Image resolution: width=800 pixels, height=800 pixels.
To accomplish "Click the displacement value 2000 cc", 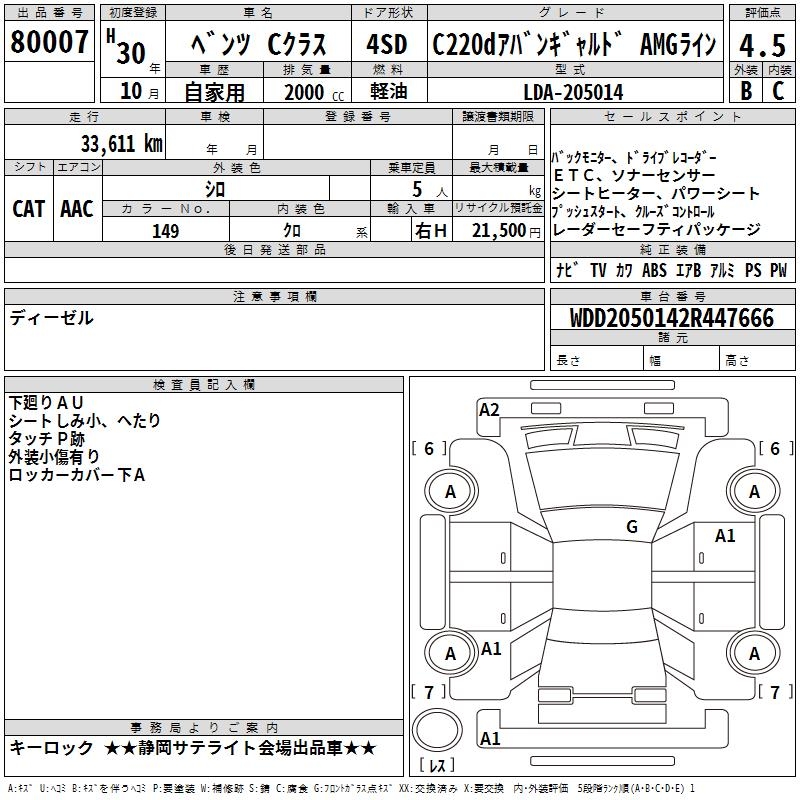I will (x=314, y=92).
